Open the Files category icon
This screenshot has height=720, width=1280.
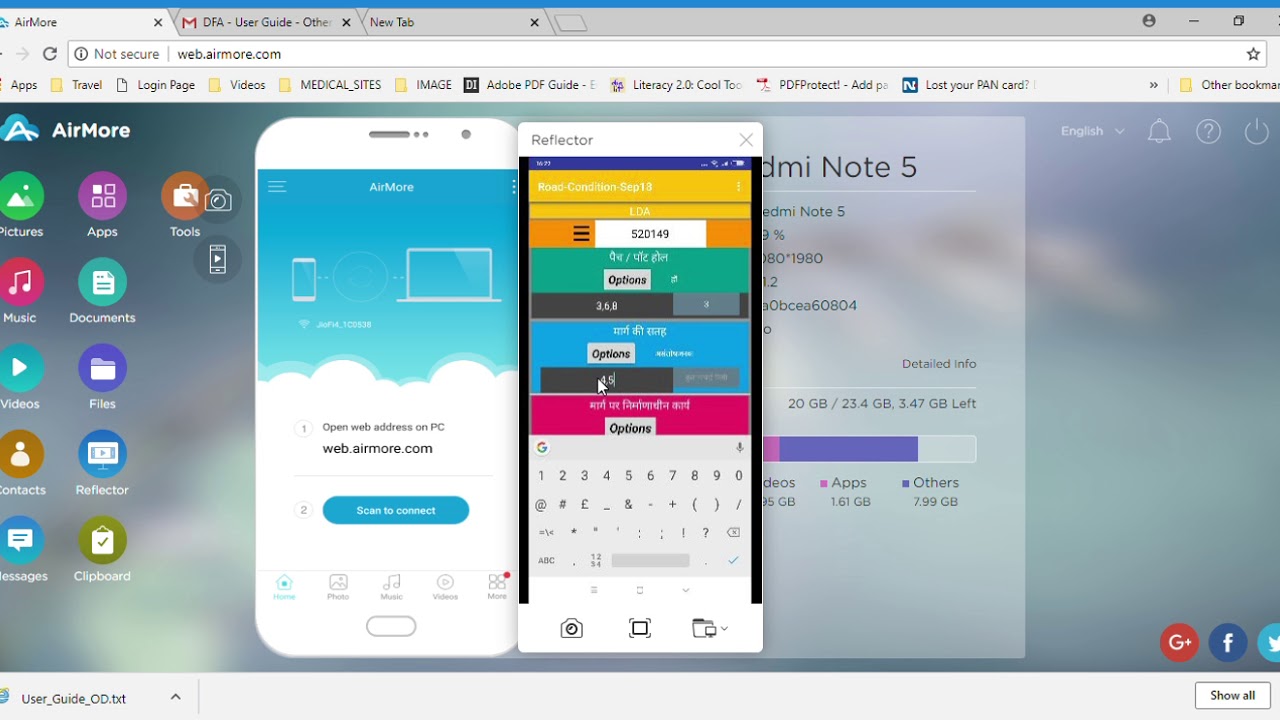coord(102,368)
